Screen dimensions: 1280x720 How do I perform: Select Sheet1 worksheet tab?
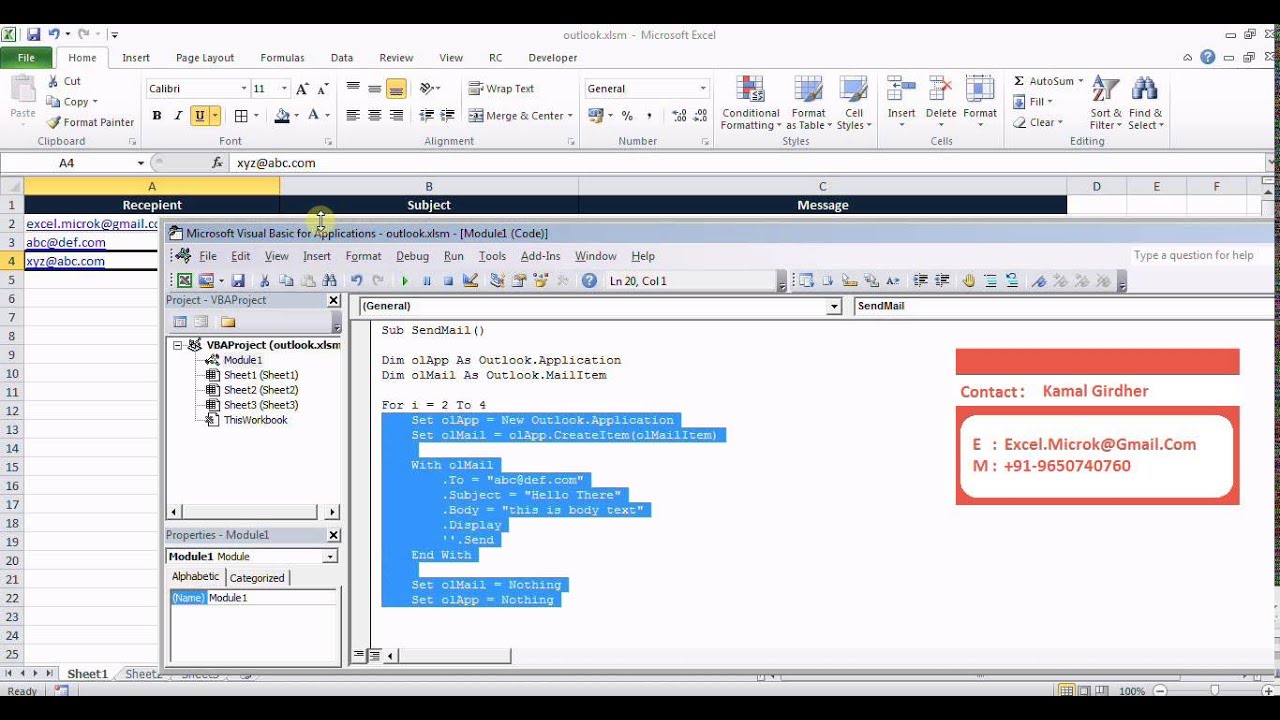point(87,674)
